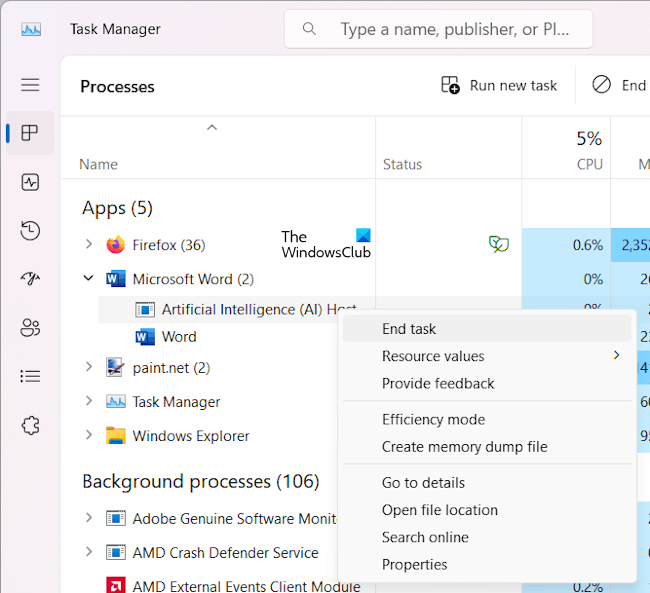Image resolution: width=650 pixels, height=593 pixels.
Task: Click the Run new task button
Action: 499,86
